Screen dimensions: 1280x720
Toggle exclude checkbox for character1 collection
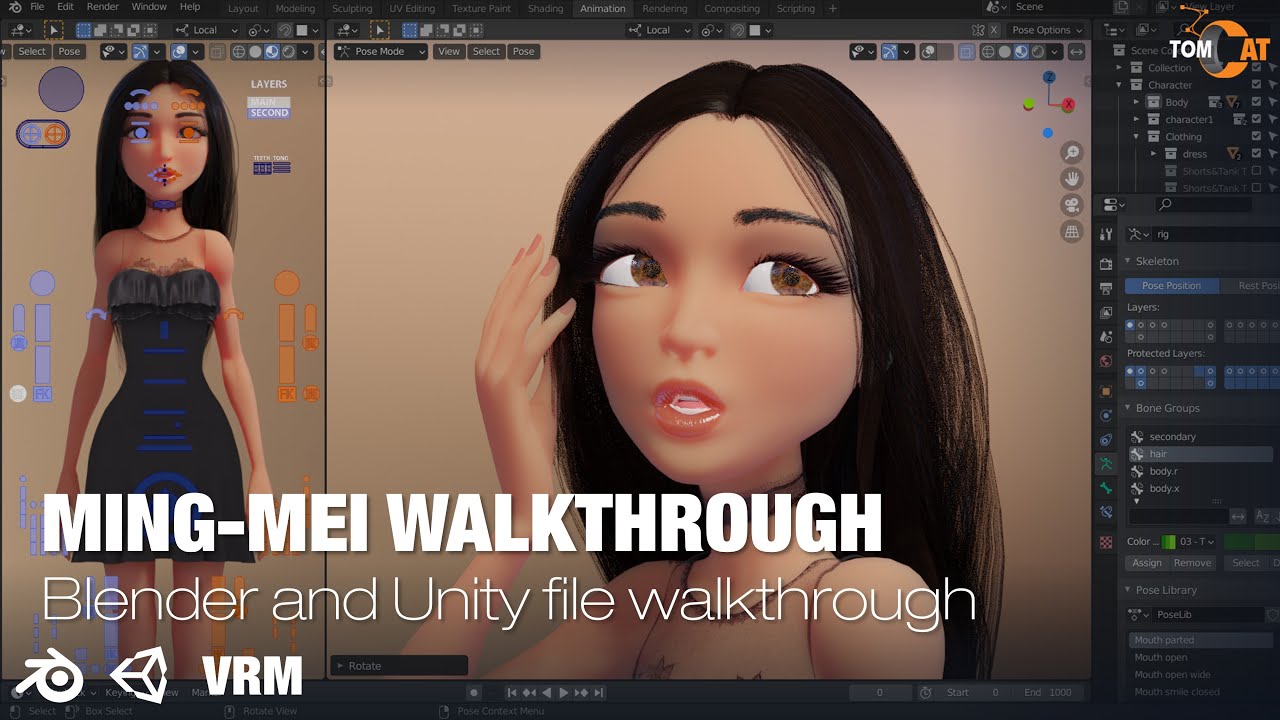[1256, 119]
